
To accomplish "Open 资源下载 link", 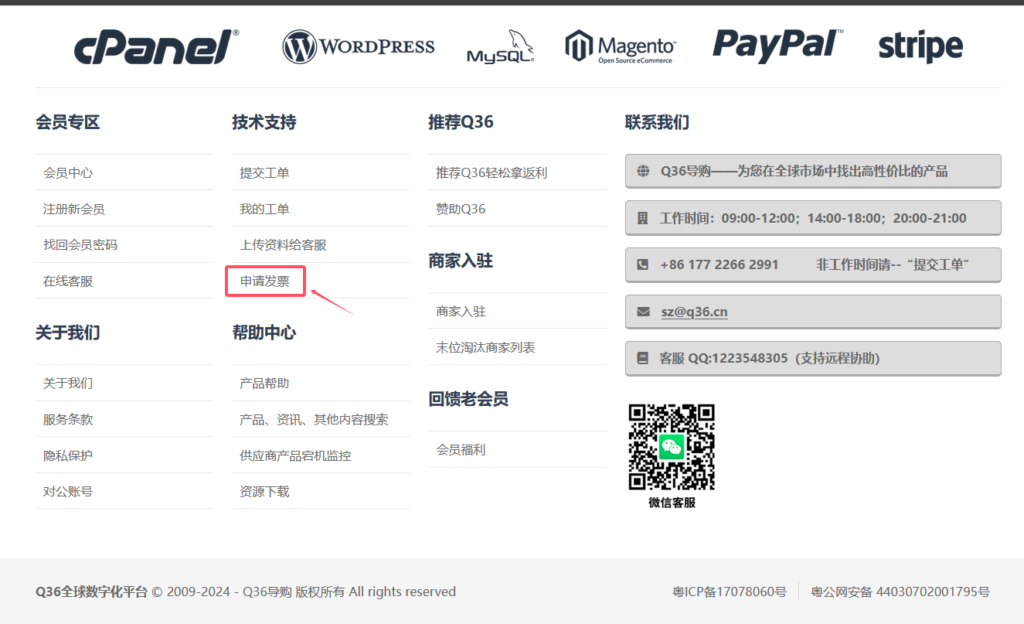I will [264, 491].
